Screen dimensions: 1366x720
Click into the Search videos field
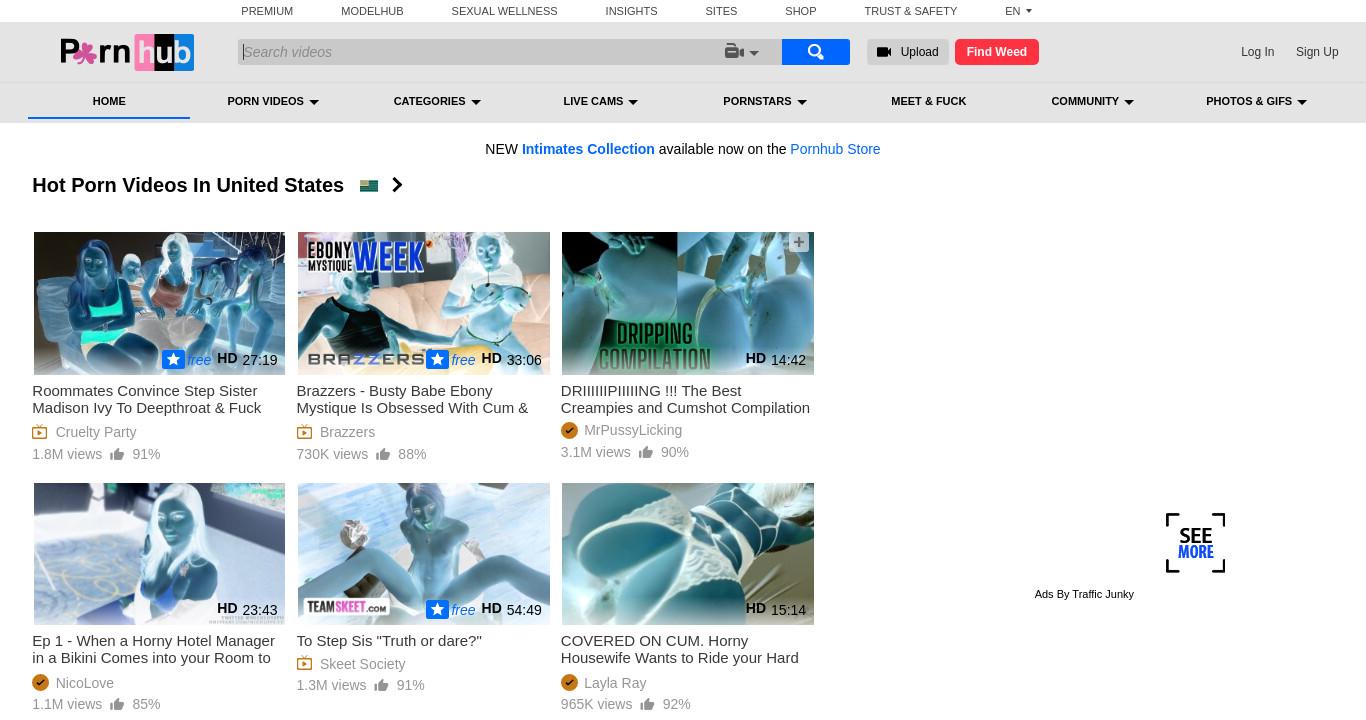tap(480, 52)
